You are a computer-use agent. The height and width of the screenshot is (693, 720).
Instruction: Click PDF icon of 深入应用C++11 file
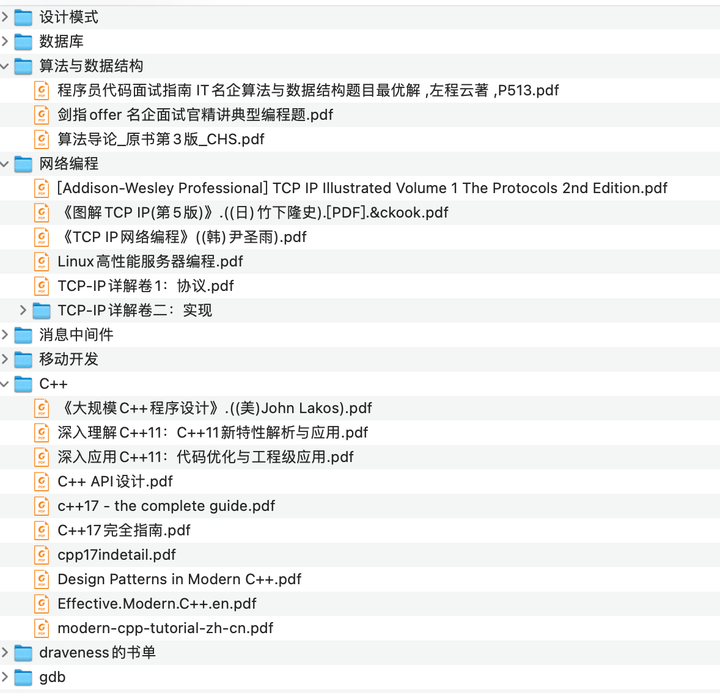(41, 457)
